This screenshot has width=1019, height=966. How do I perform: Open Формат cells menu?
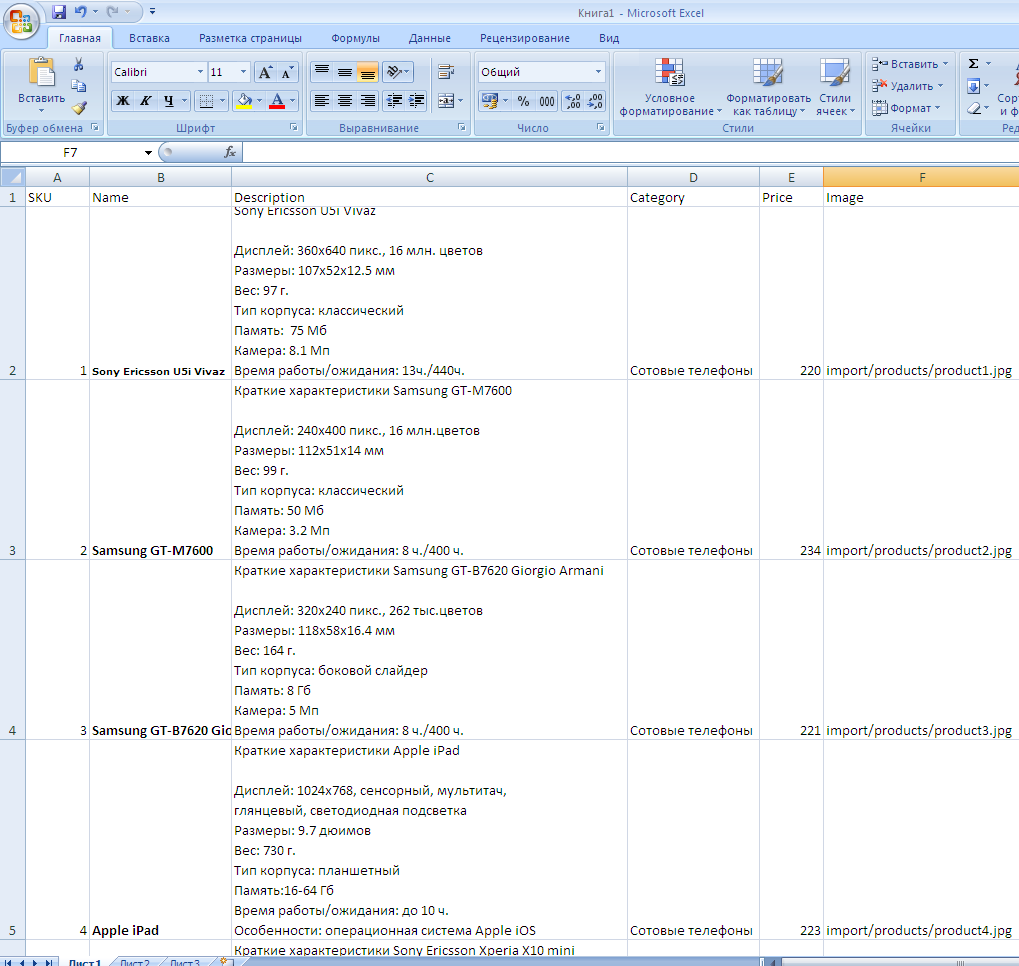(x=906, y=108)
